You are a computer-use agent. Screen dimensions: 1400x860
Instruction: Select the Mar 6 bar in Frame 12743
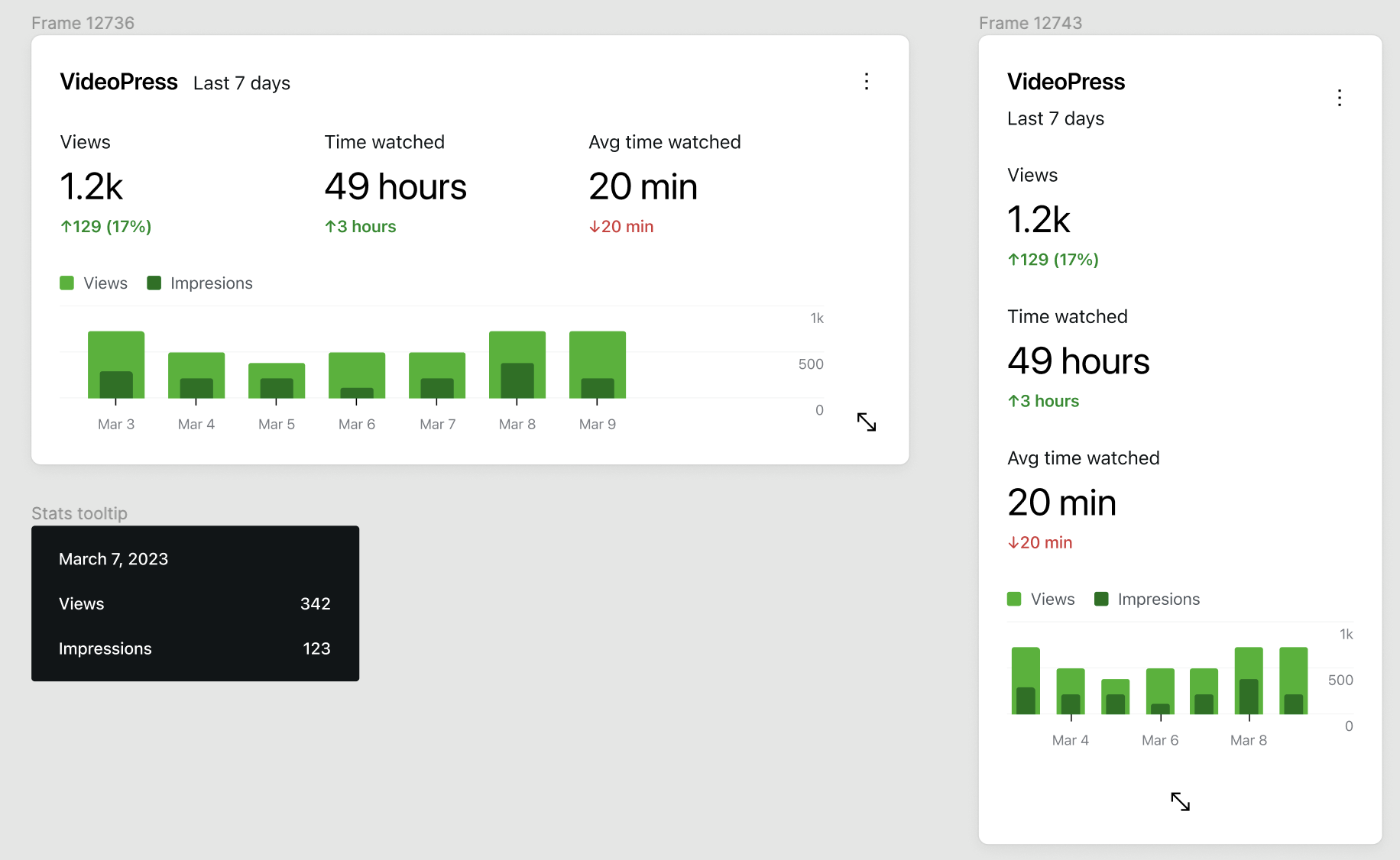point(1160,691)
